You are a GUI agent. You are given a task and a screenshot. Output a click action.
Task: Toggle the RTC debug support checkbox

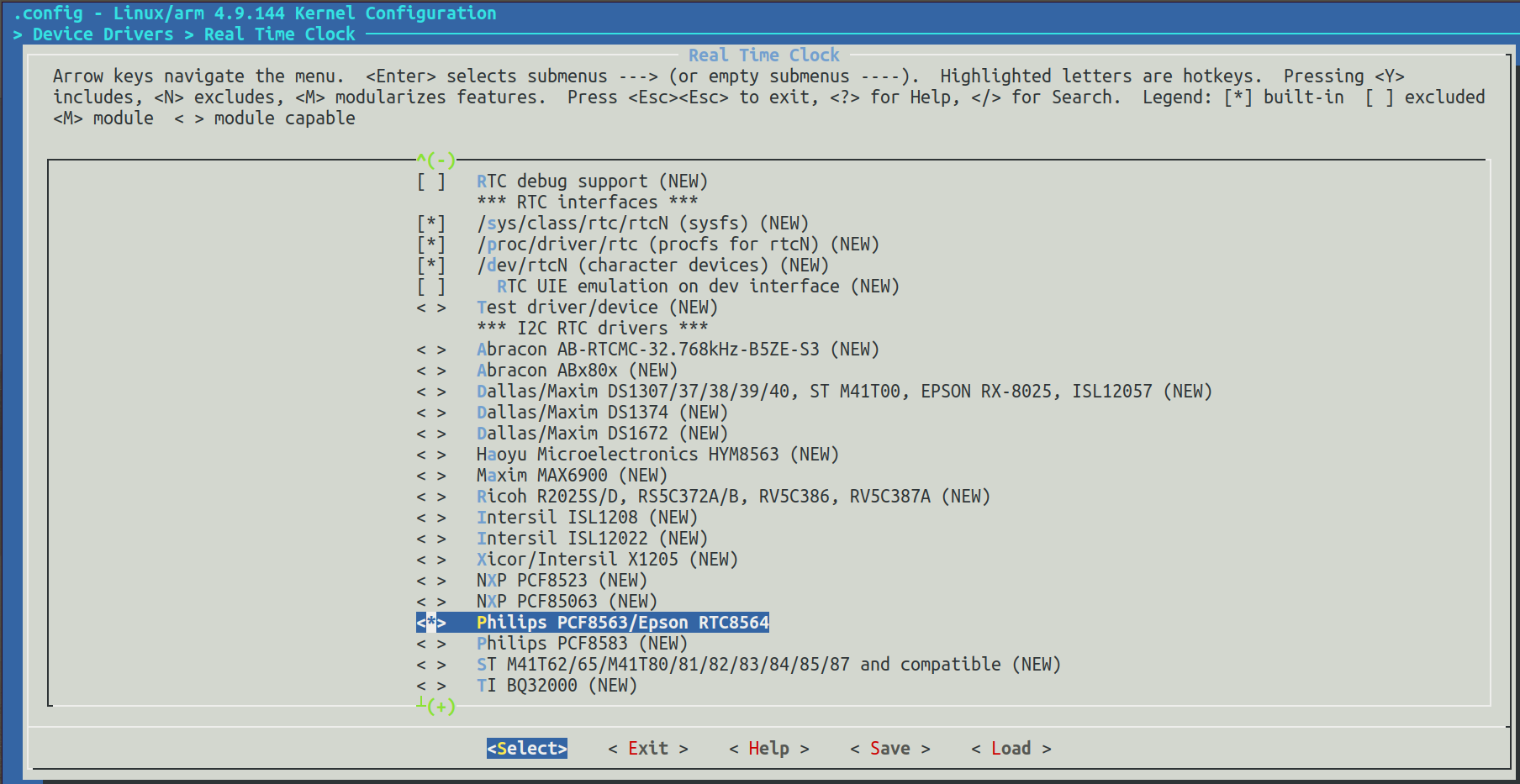(x=431, y=182)
